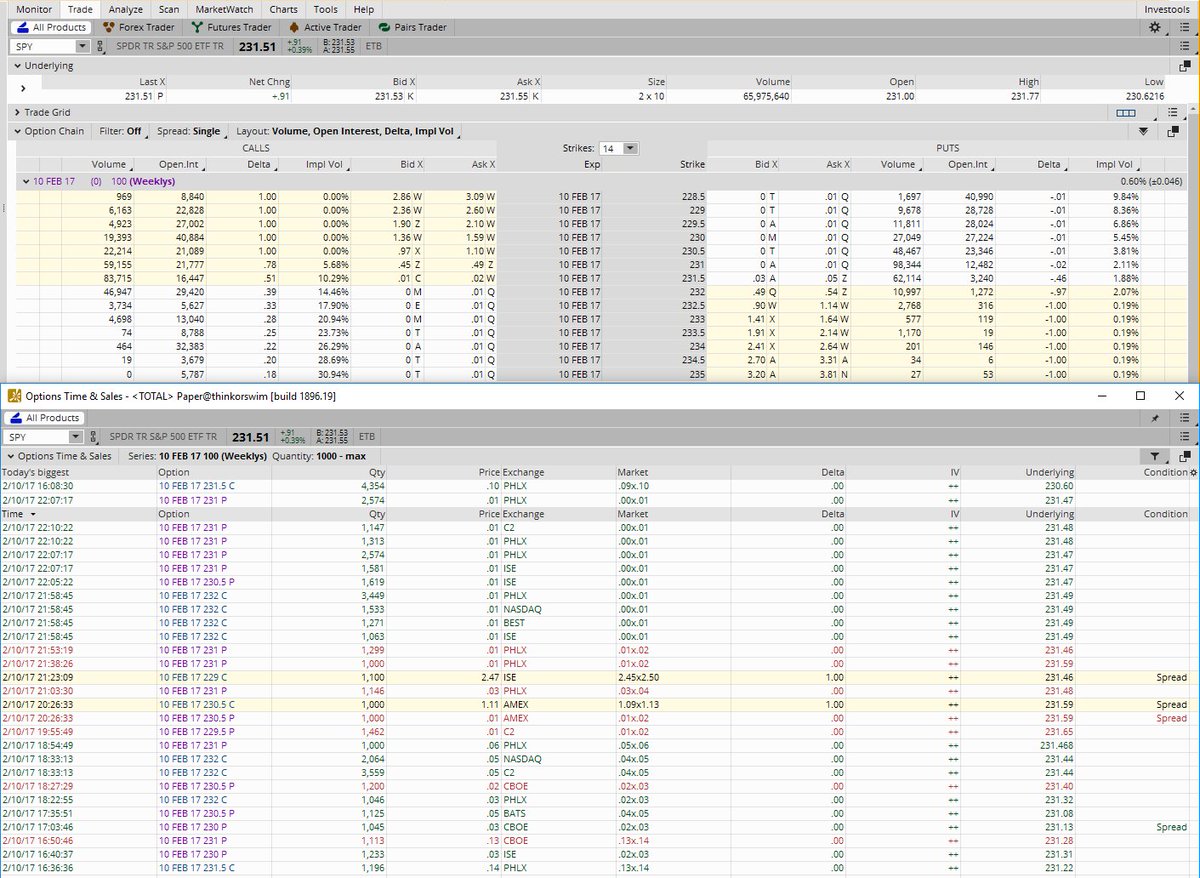The height and width of the screenshot is (878, 1200).
Task: Sort by the Time column header
Action: (80, 514)
